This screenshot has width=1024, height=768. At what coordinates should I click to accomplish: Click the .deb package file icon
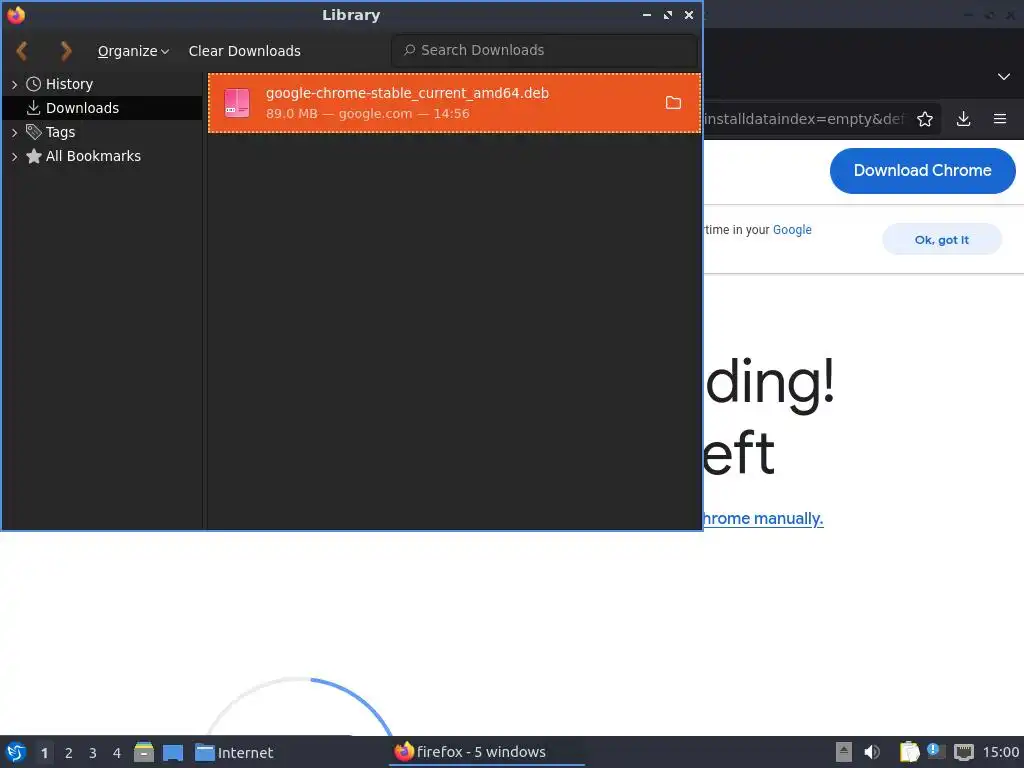237,103
